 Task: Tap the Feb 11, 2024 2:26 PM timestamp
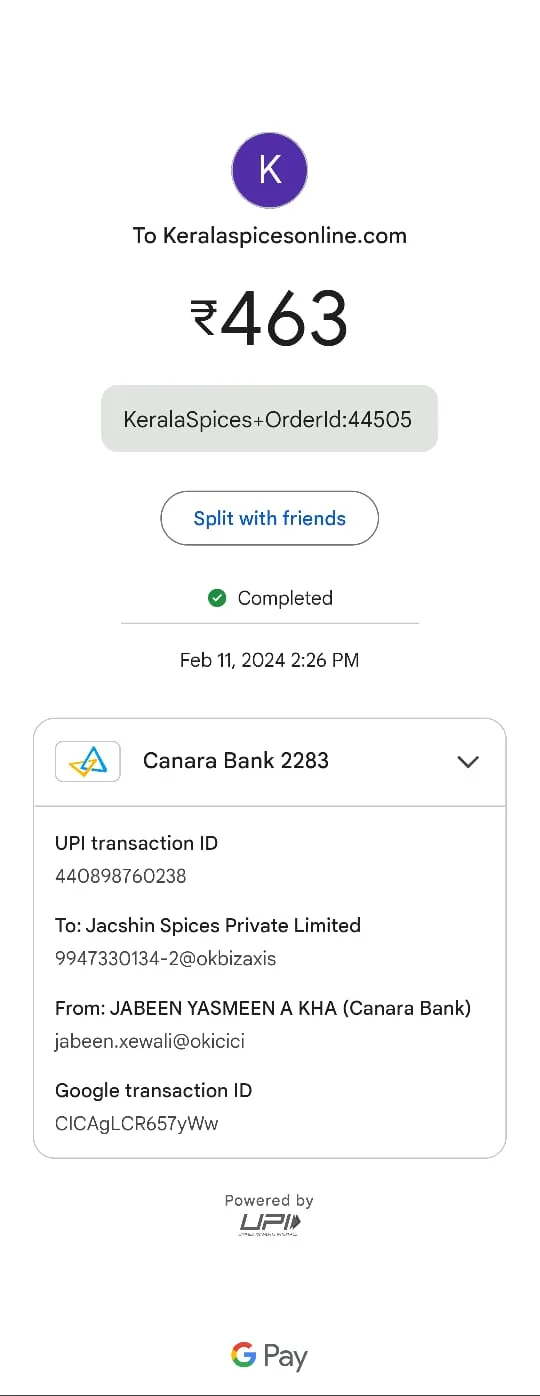[x=270, y=660]
